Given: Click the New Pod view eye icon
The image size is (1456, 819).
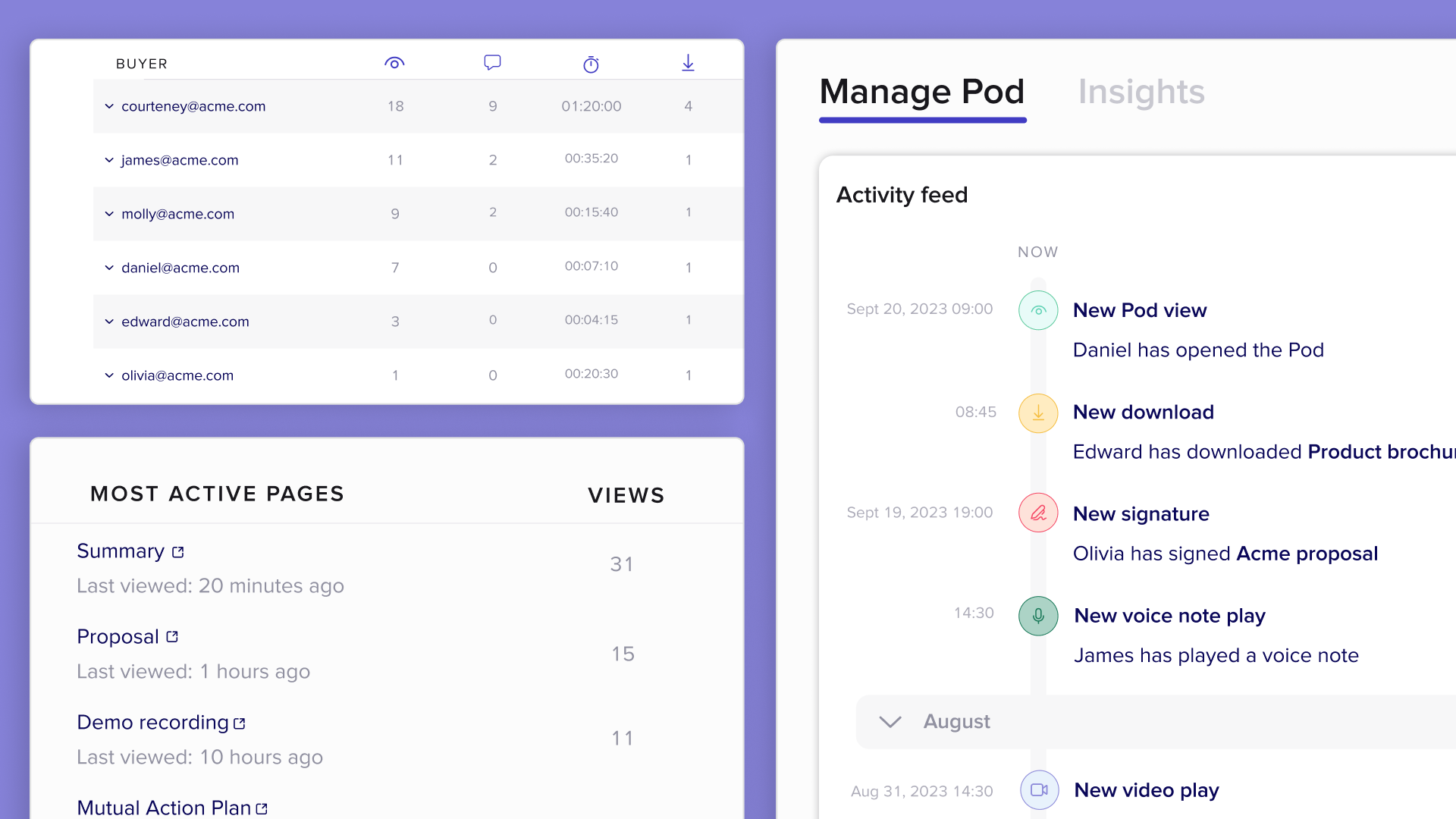Looking at the screenshot, I should [1038, 310].
